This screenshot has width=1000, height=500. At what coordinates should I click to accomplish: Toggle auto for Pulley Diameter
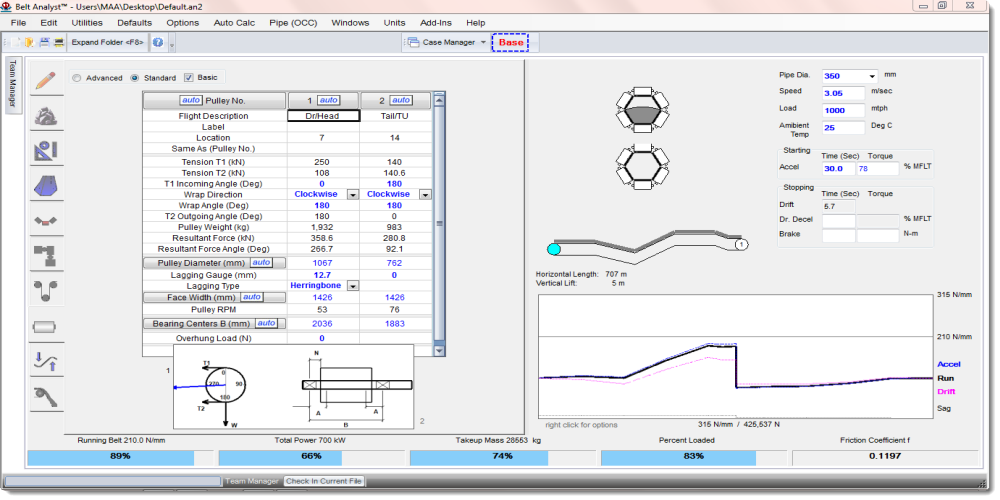pyautogui.click(x=261, y=263)
